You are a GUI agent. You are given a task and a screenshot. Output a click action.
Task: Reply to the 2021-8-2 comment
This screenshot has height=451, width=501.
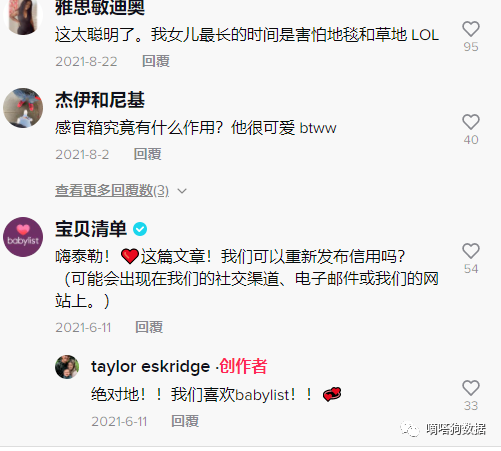148,154
